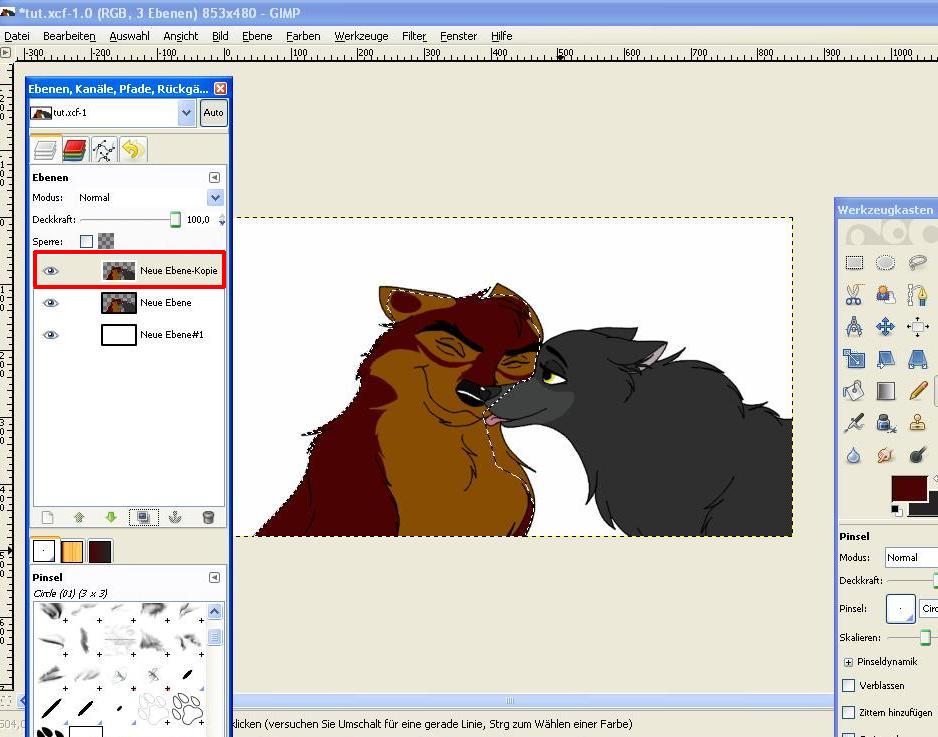
Task: Select the Rectangle Select tool
Action: coord(854,263)
